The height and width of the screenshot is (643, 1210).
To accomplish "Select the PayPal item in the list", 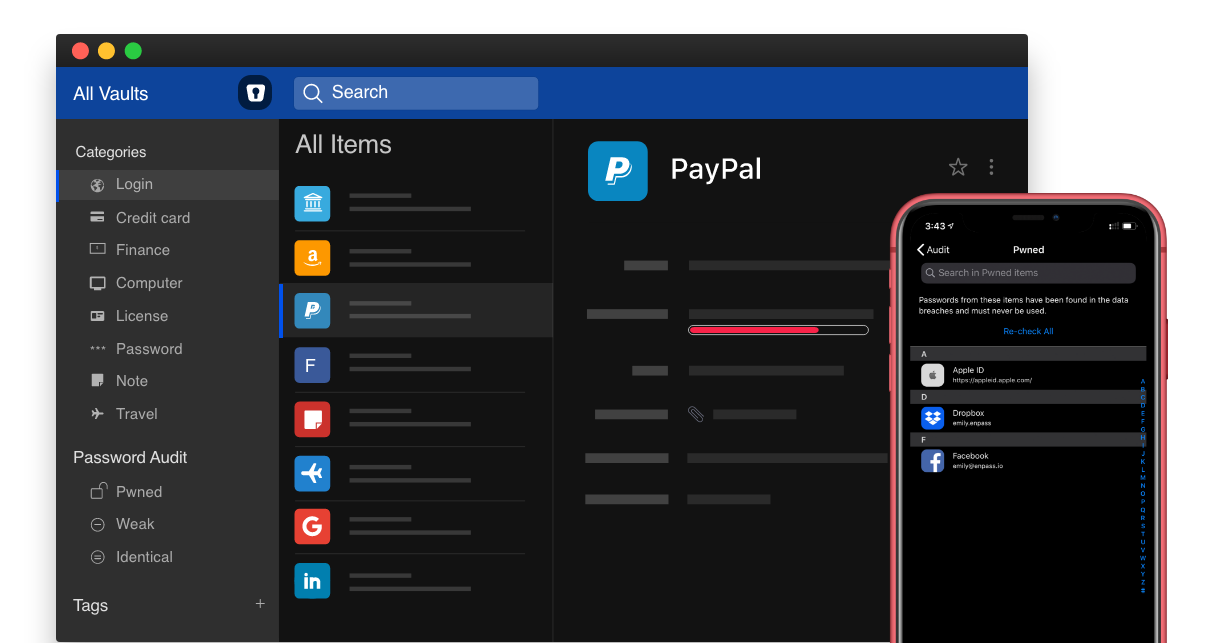I will (x=416, y=310).
